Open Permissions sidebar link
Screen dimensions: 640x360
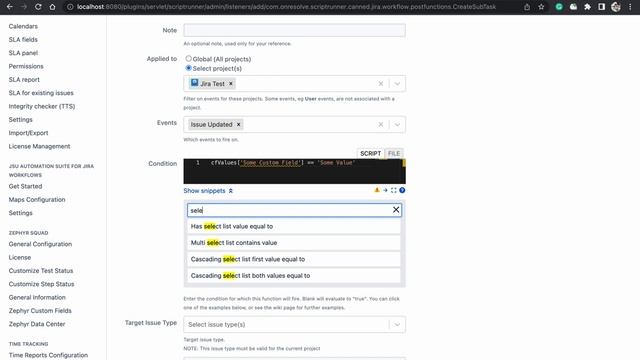click(26, 66)
